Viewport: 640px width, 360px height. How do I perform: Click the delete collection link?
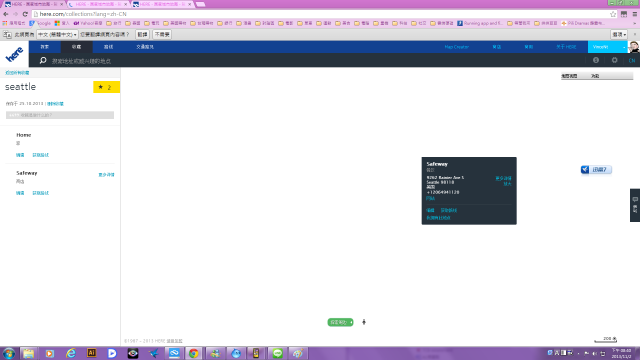tap(56, 104)
